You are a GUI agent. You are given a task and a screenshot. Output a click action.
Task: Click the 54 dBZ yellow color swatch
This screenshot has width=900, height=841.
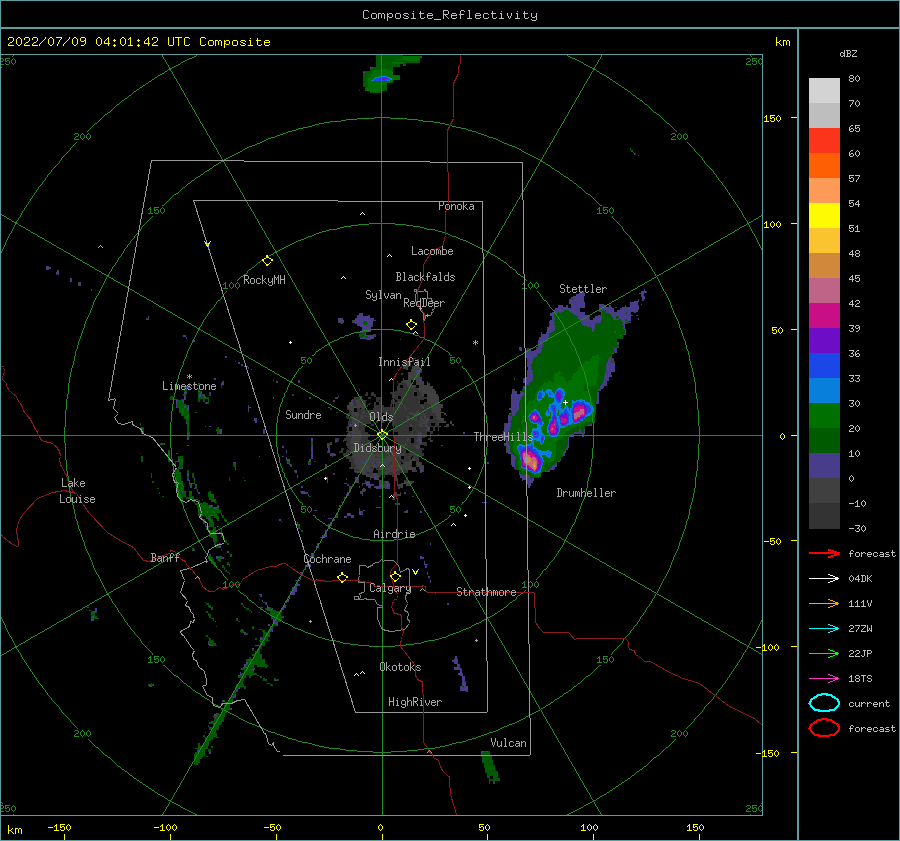click(x=824, y=216)
